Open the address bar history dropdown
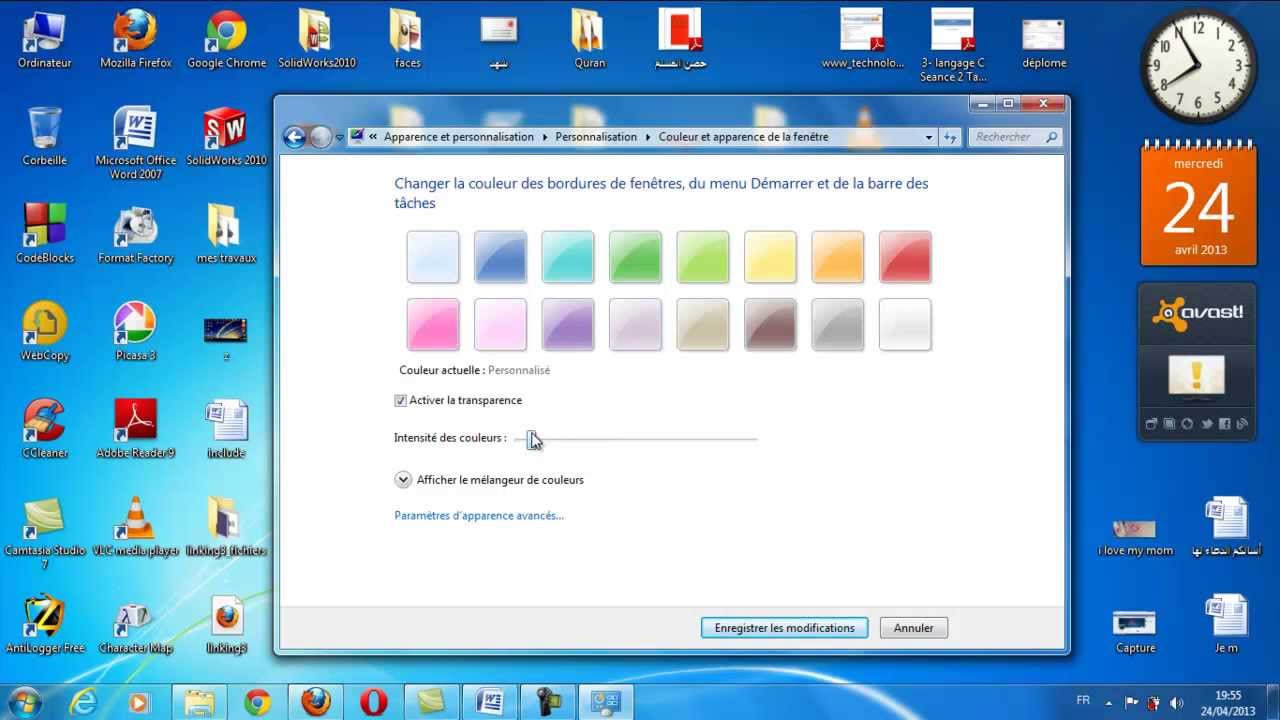This screenshot has width=1280, height=720. pos(929,137)
